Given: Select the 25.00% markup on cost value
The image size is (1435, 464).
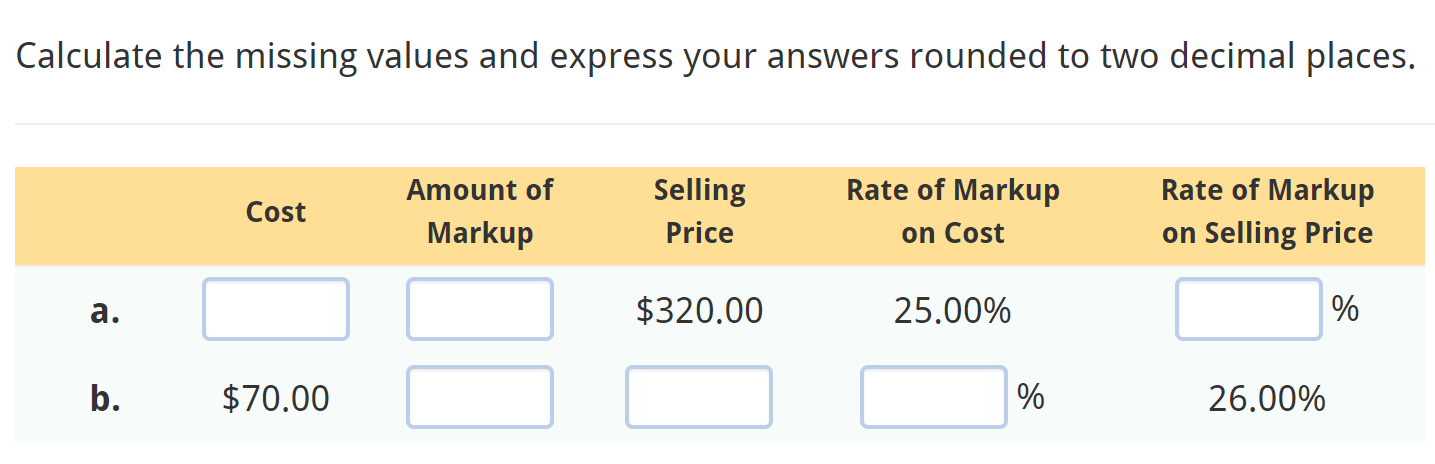Looking at the screenshot, I should tap(953, 311).
